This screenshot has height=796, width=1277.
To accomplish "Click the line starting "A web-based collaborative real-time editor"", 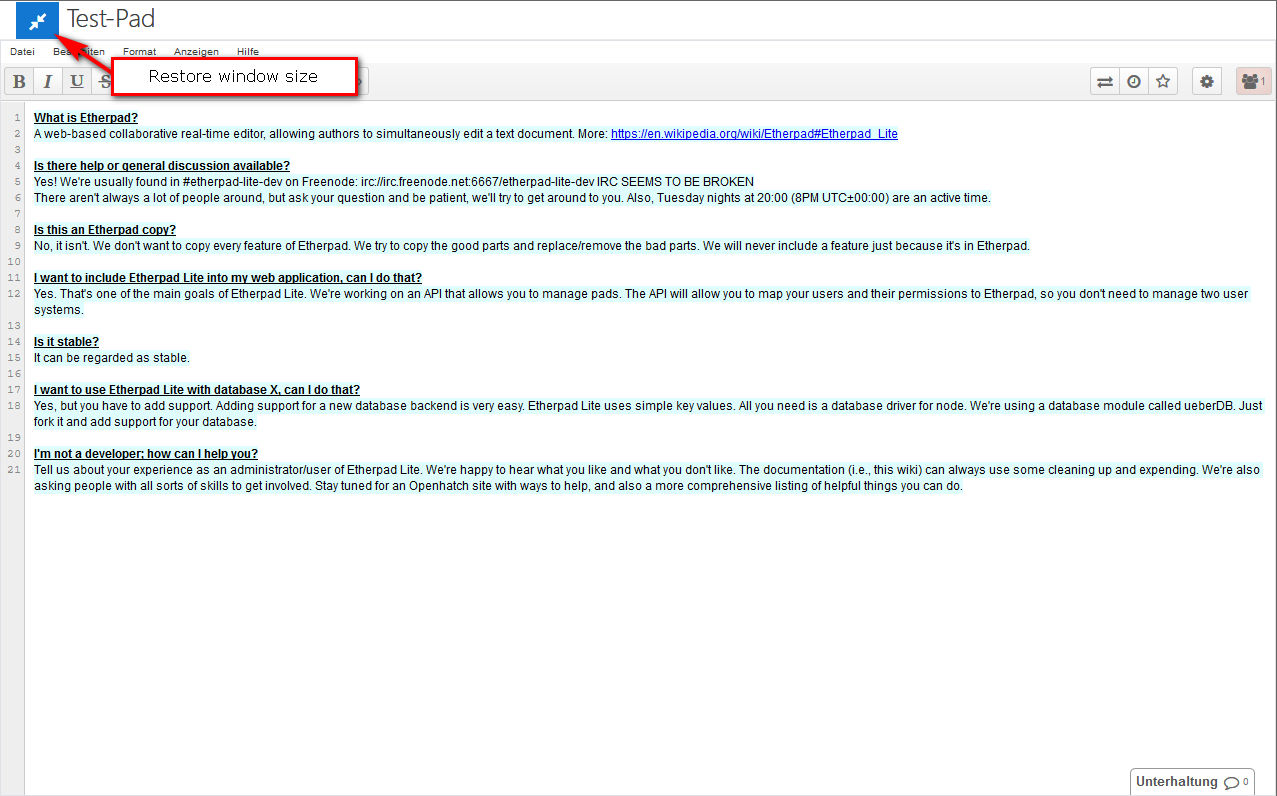I will (466, 134).
